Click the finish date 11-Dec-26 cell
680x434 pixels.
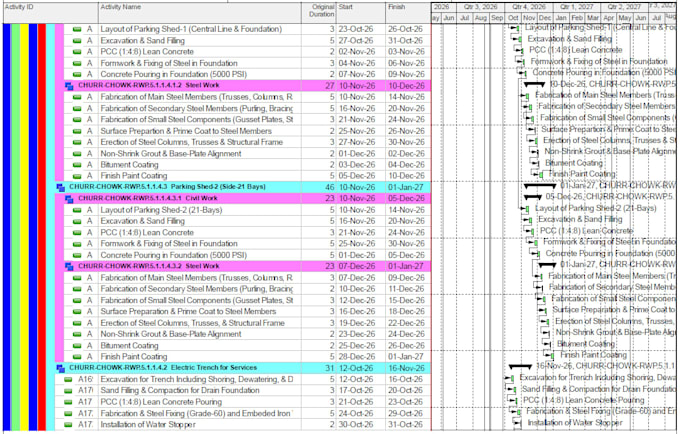[408, 289]
